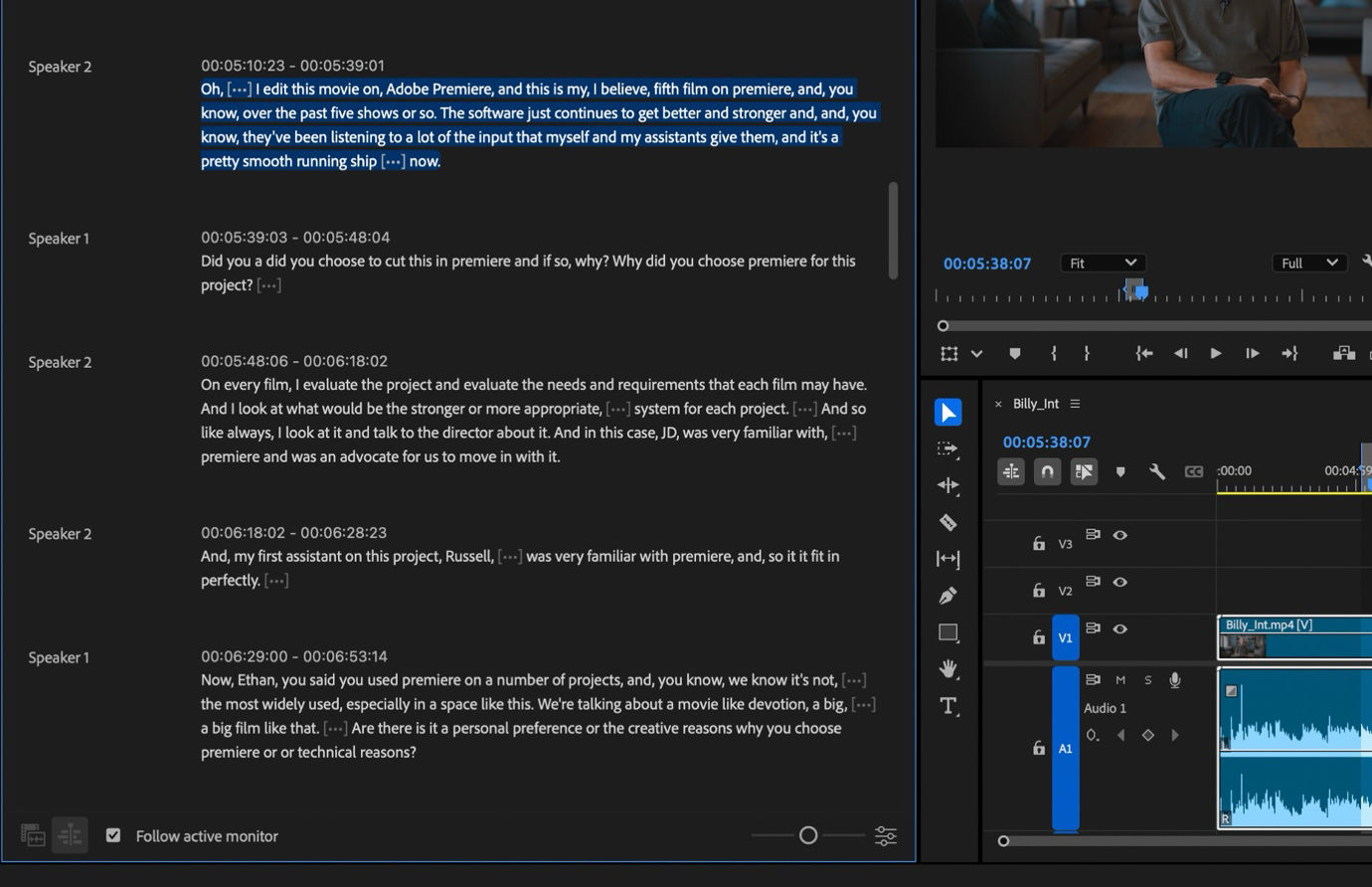This screenshot has width=1372, height=887.
Task: Toggle snapping with the magnet icon
Action: (1047, 471)
